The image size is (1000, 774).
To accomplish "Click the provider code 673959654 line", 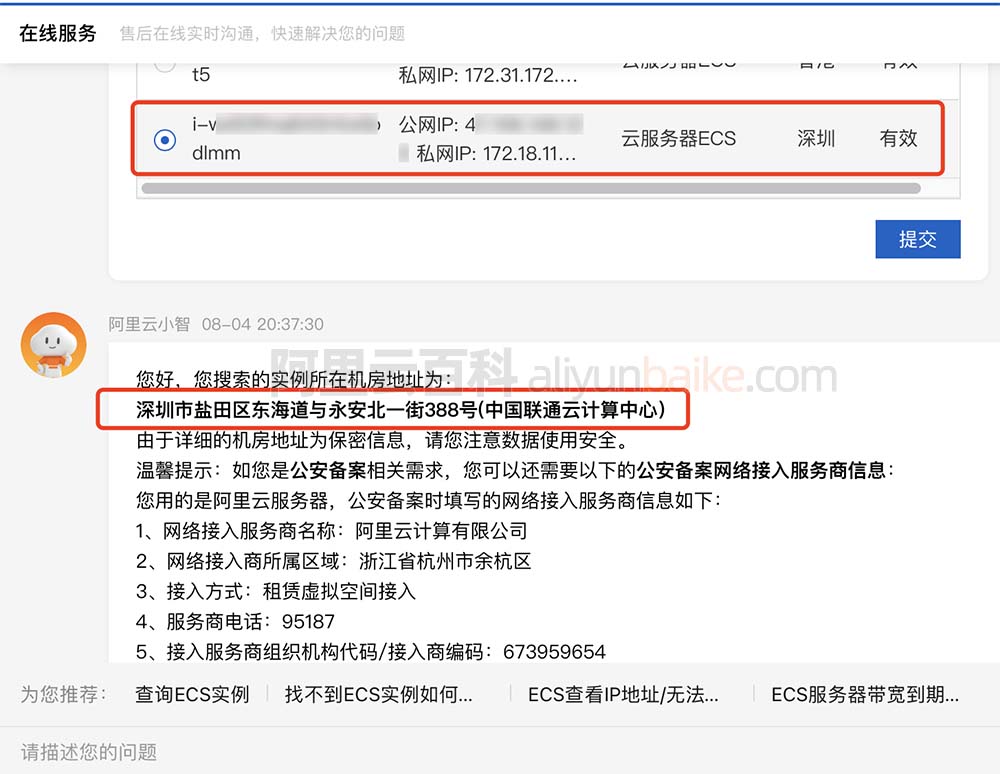I will click(x=371, y=652).
